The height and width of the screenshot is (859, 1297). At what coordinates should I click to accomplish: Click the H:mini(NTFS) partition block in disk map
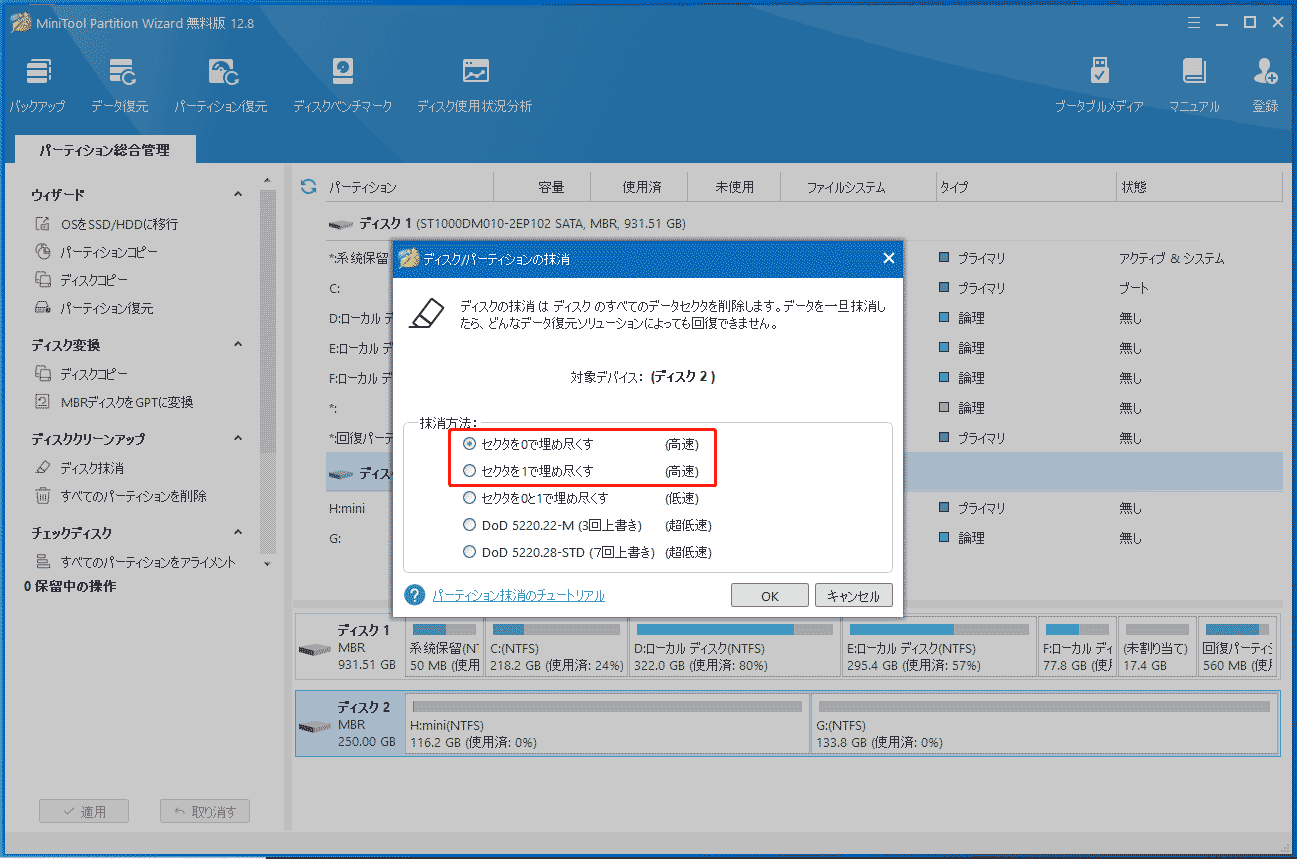[x=606, y=724]
